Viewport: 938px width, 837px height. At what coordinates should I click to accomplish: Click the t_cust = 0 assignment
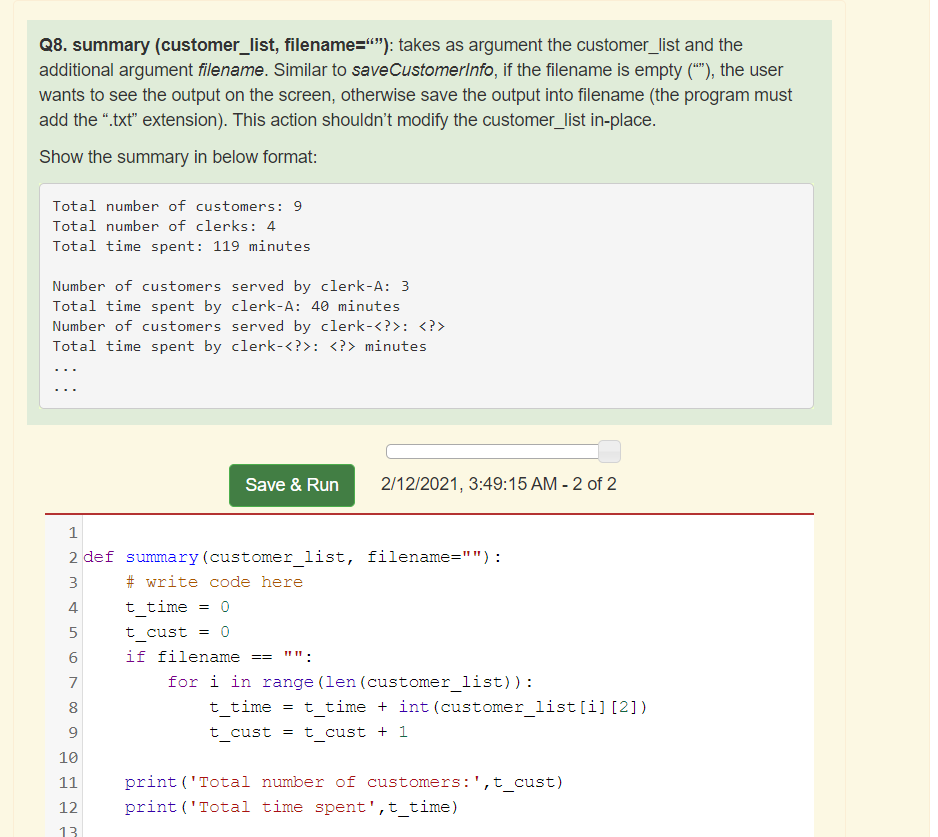click(x=177, y=632)
